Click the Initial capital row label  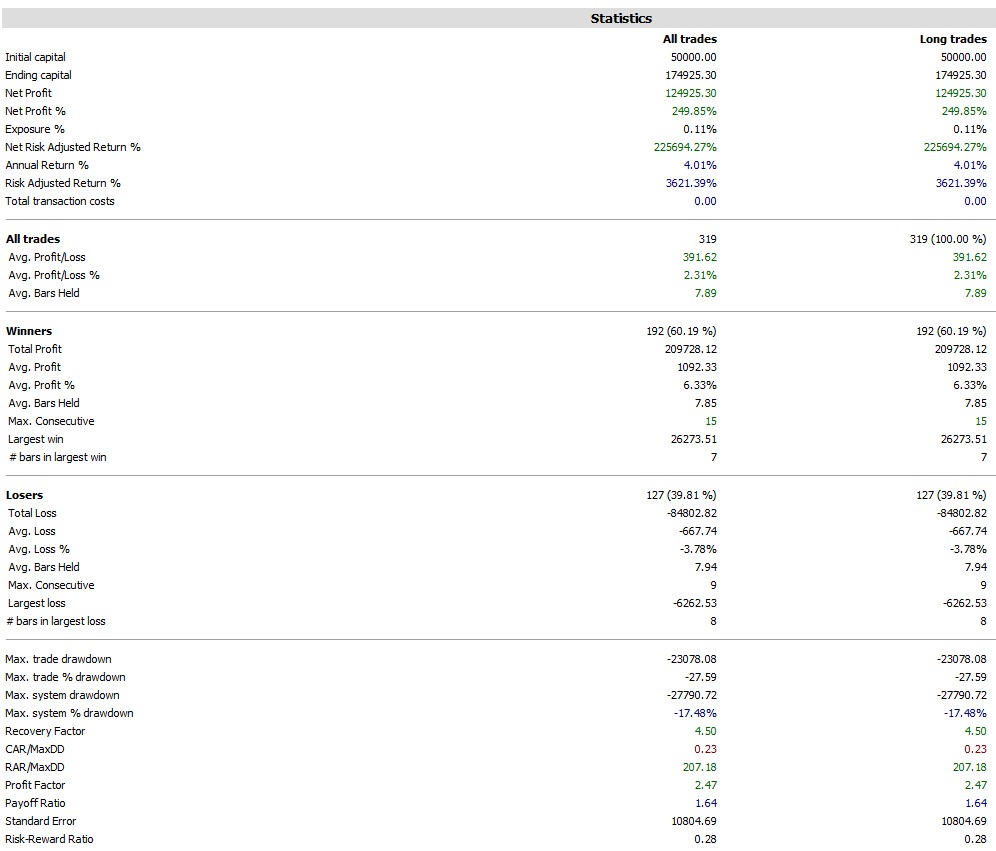click(35, 57)
